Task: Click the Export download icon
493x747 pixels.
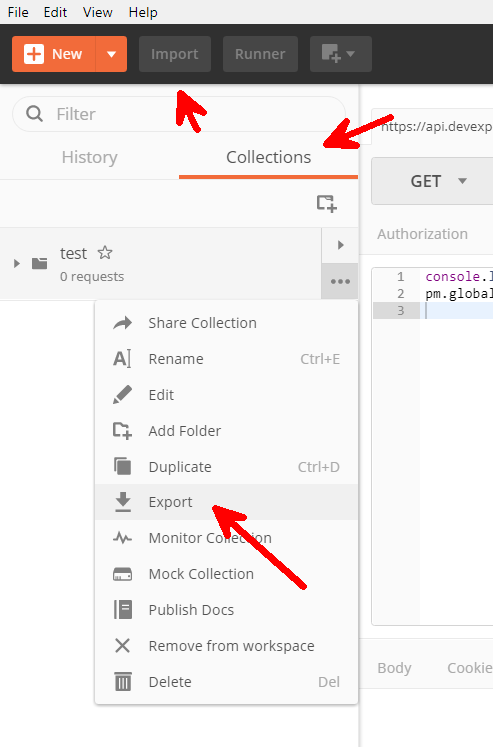Action: 123,502
